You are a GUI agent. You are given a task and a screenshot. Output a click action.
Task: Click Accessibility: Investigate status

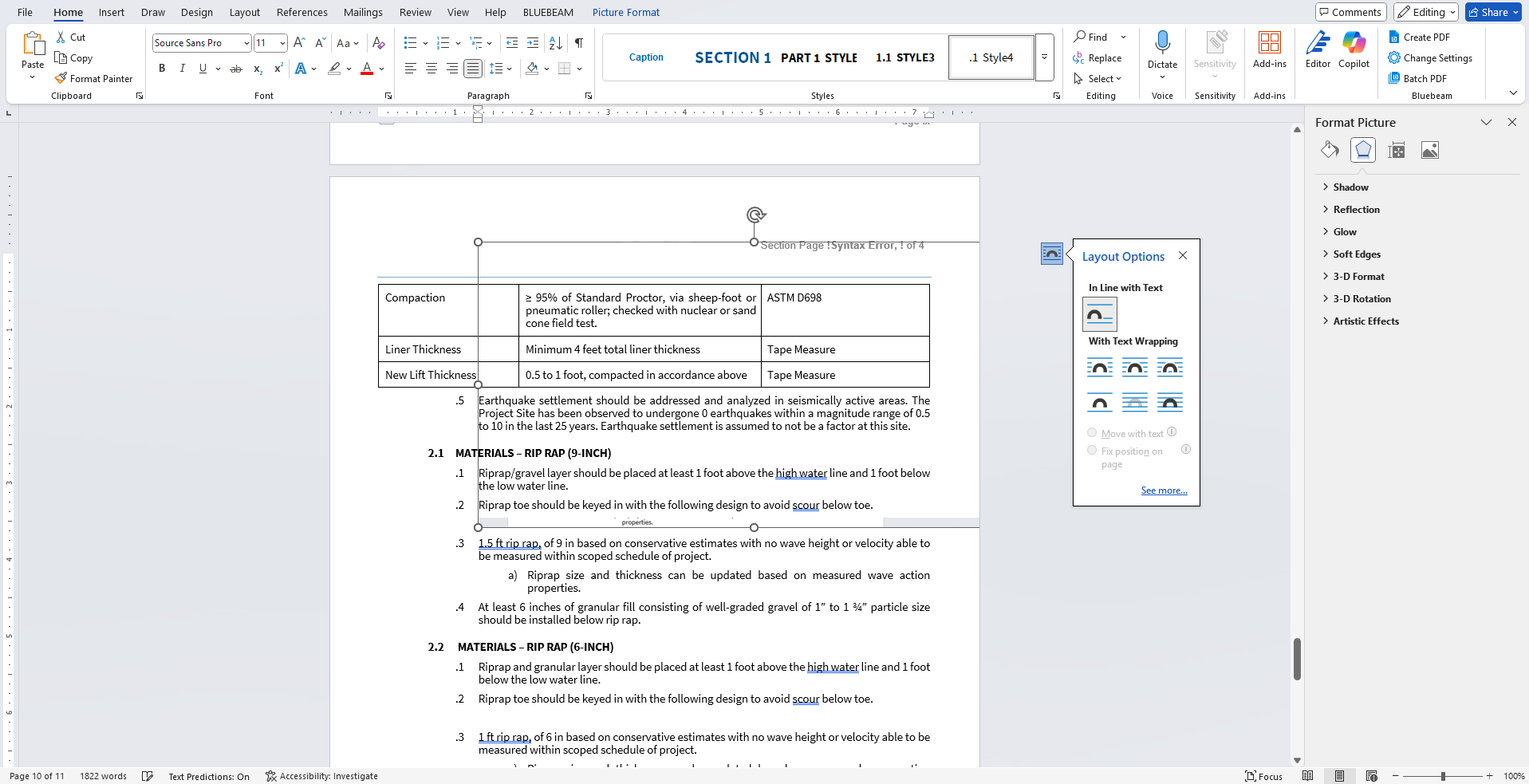point(321,776)
